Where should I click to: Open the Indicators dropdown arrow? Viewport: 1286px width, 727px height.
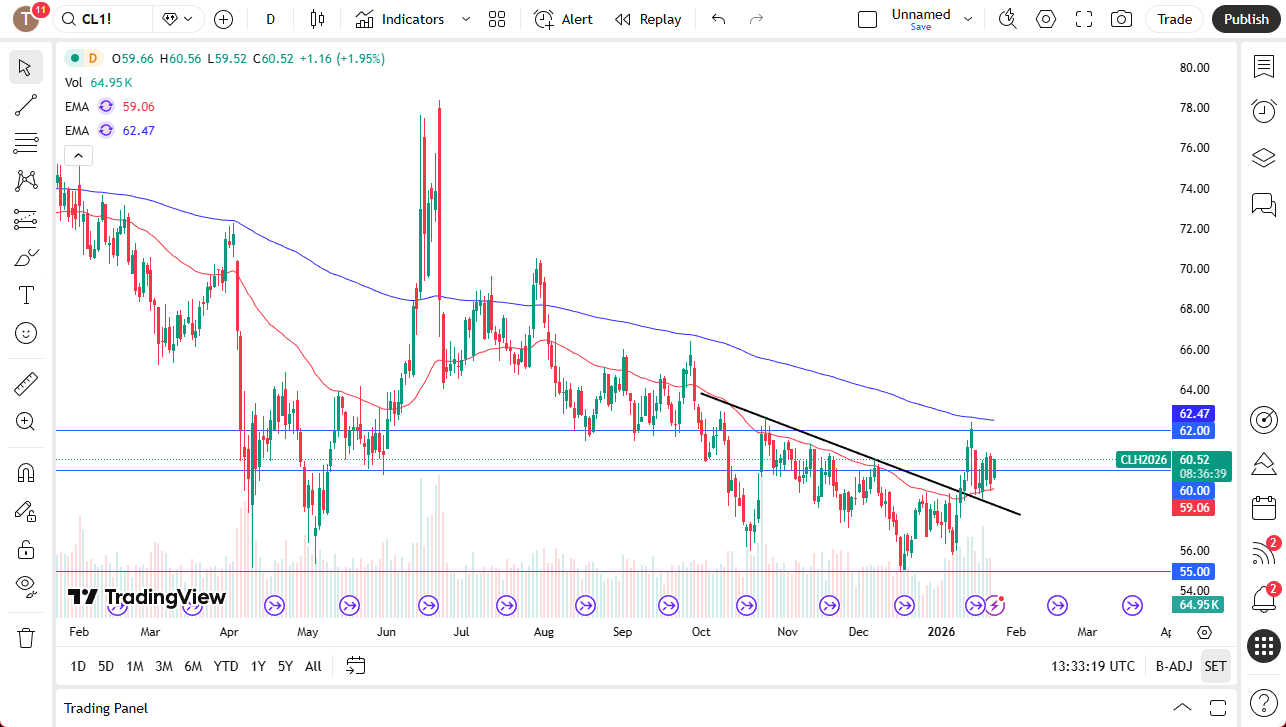(466, 19)
